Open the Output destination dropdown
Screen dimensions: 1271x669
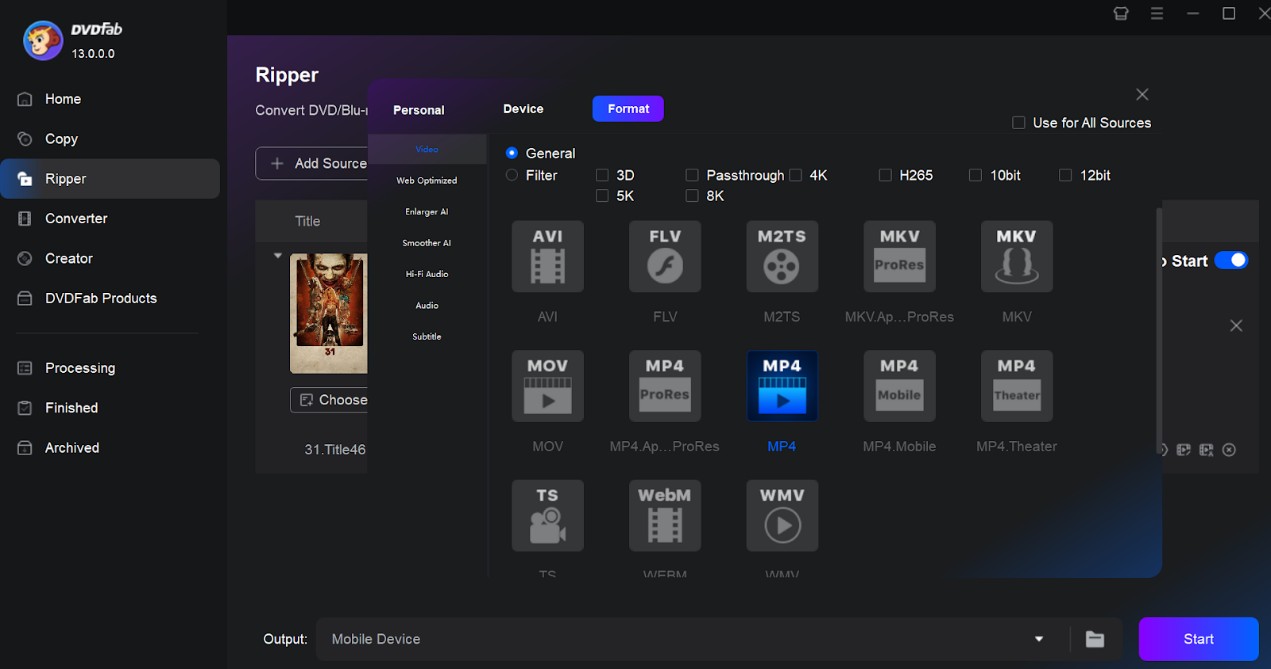coord(1038,638)
